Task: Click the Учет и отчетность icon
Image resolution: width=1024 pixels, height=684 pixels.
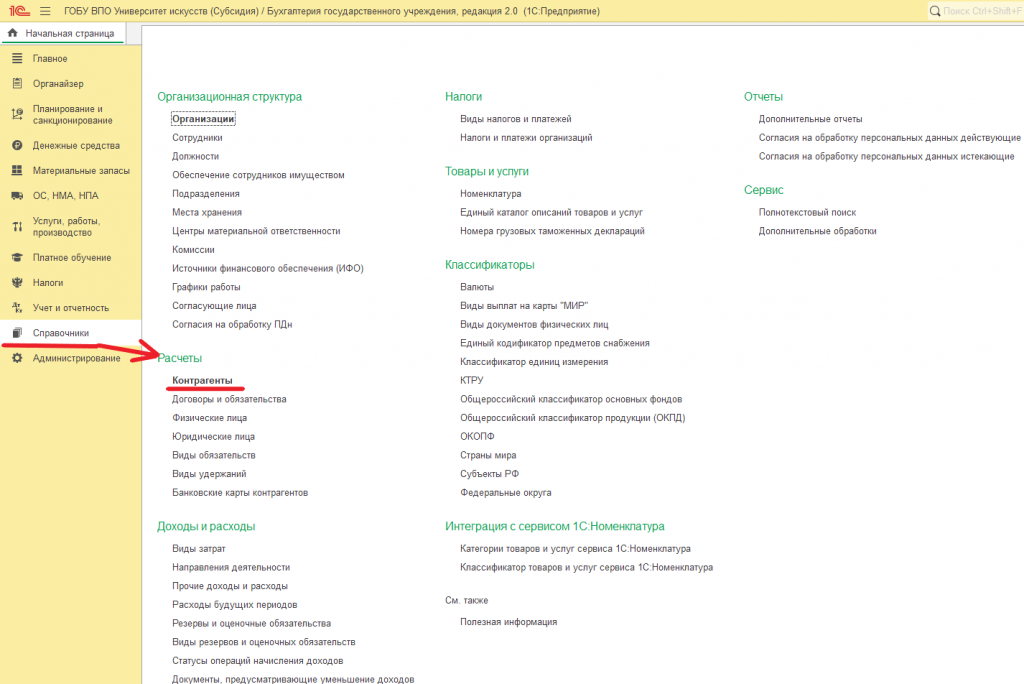Action: coord(17,308)
